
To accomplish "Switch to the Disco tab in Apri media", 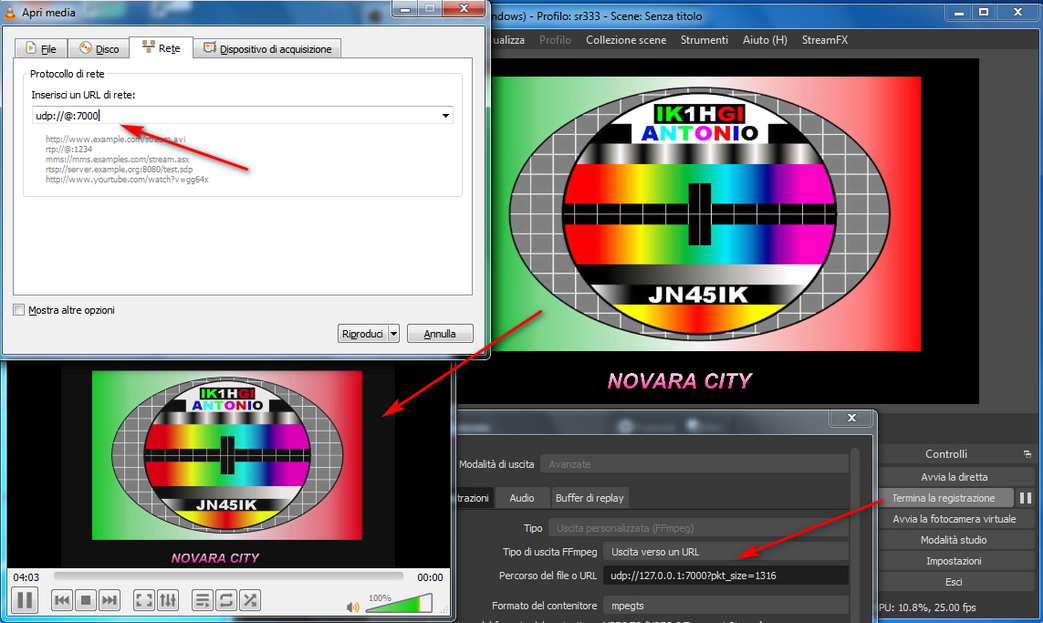I will click(x=99, y=49).
